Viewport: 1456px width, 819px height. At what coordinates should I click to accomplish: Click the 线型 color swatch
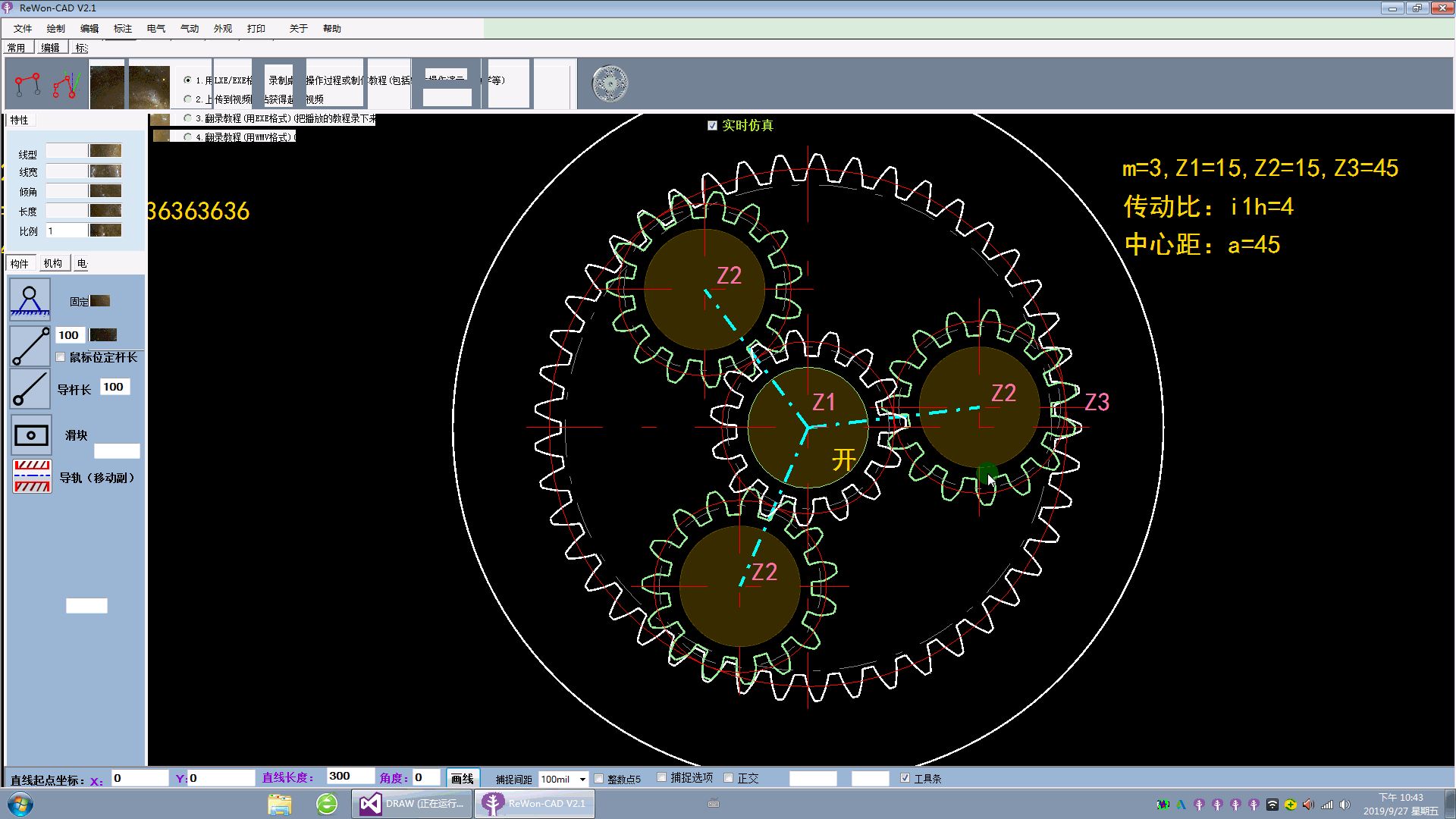(x=105, y=151)
